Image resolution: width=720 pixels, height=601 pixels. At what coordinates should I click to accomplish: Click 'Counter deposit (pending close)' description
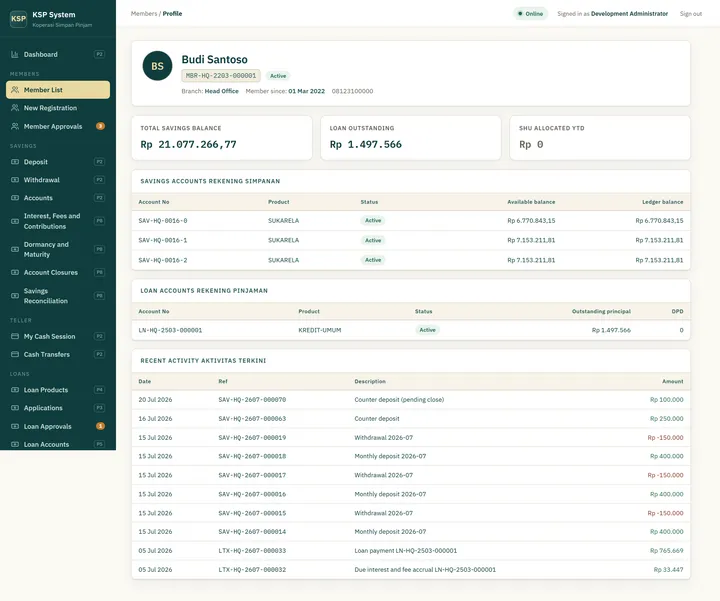[399, 400]
